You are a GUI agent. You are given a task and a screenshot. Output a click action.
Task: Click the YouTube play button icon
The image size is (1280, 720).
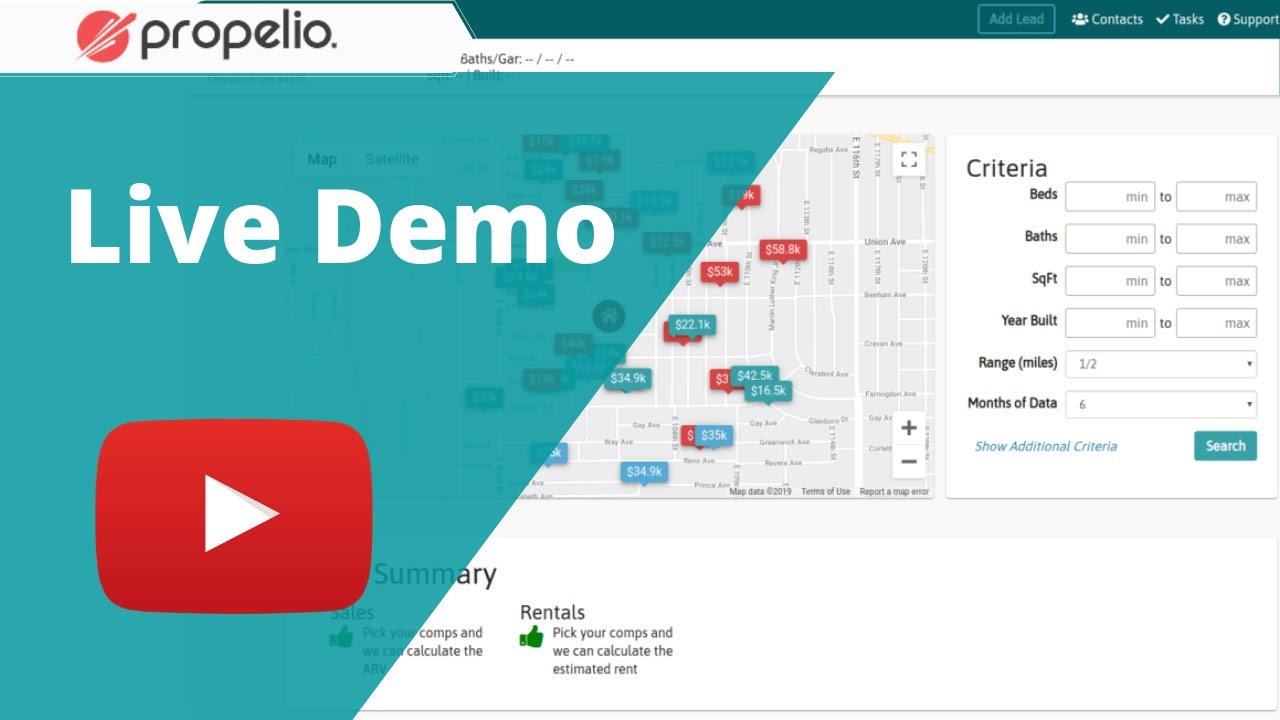click(234, 516)
